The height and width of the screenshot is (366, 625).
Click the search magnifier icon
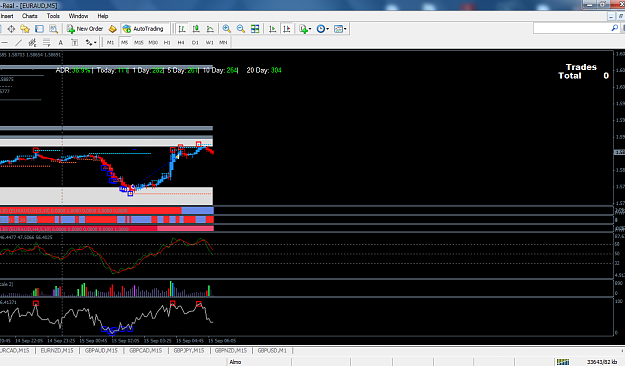point(615,28)
